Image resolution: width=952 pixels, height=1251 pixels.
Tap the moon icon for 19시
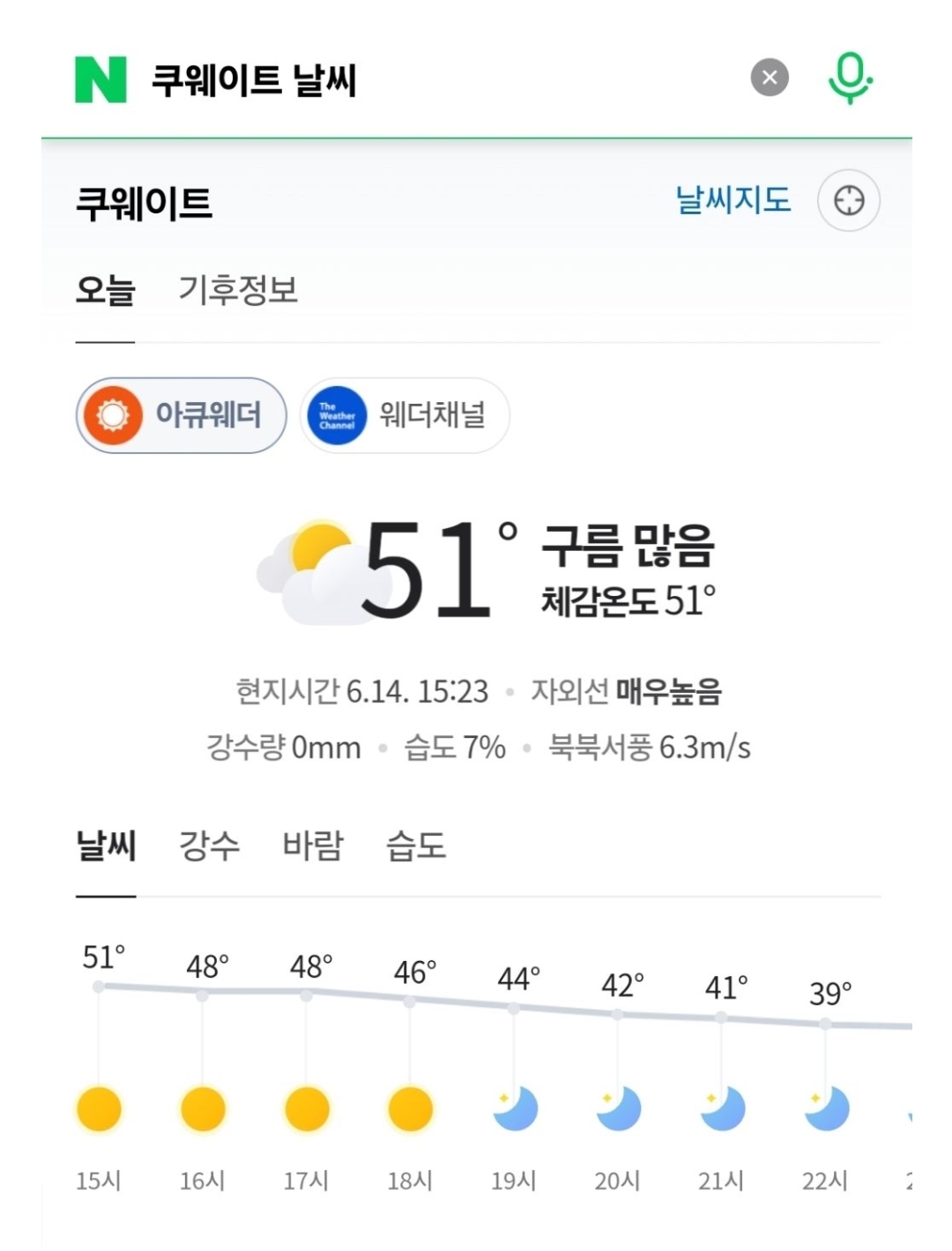click(x=515, y=1109)
